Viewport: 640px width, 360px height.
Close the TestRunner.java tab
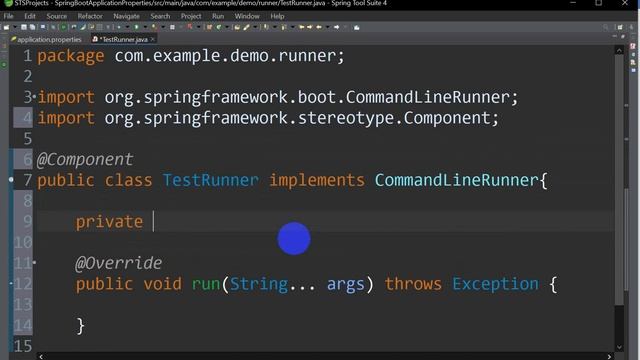[153, 39]
